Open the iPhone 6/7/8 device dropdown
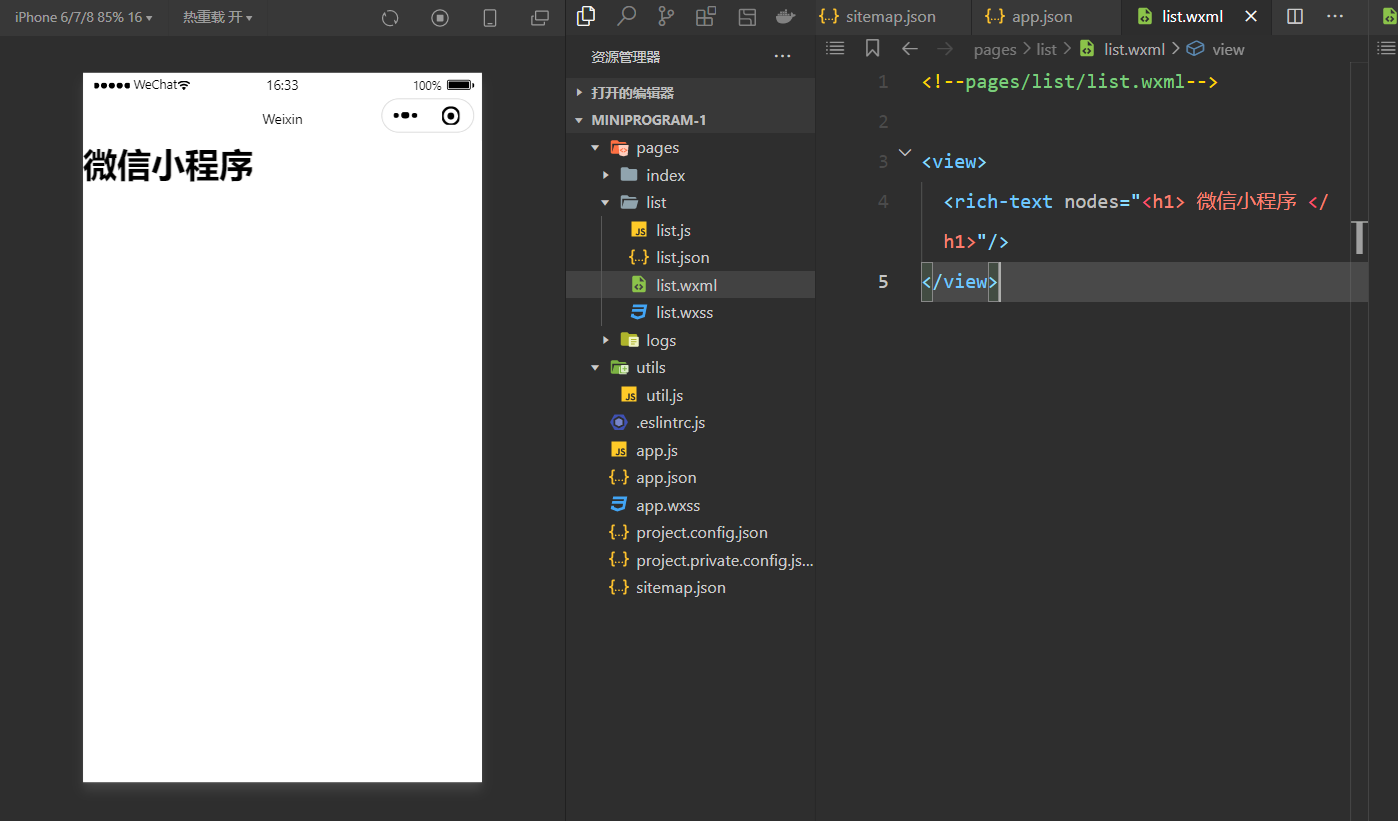This screenshot has width=1398, height=821. pos(83,17)
